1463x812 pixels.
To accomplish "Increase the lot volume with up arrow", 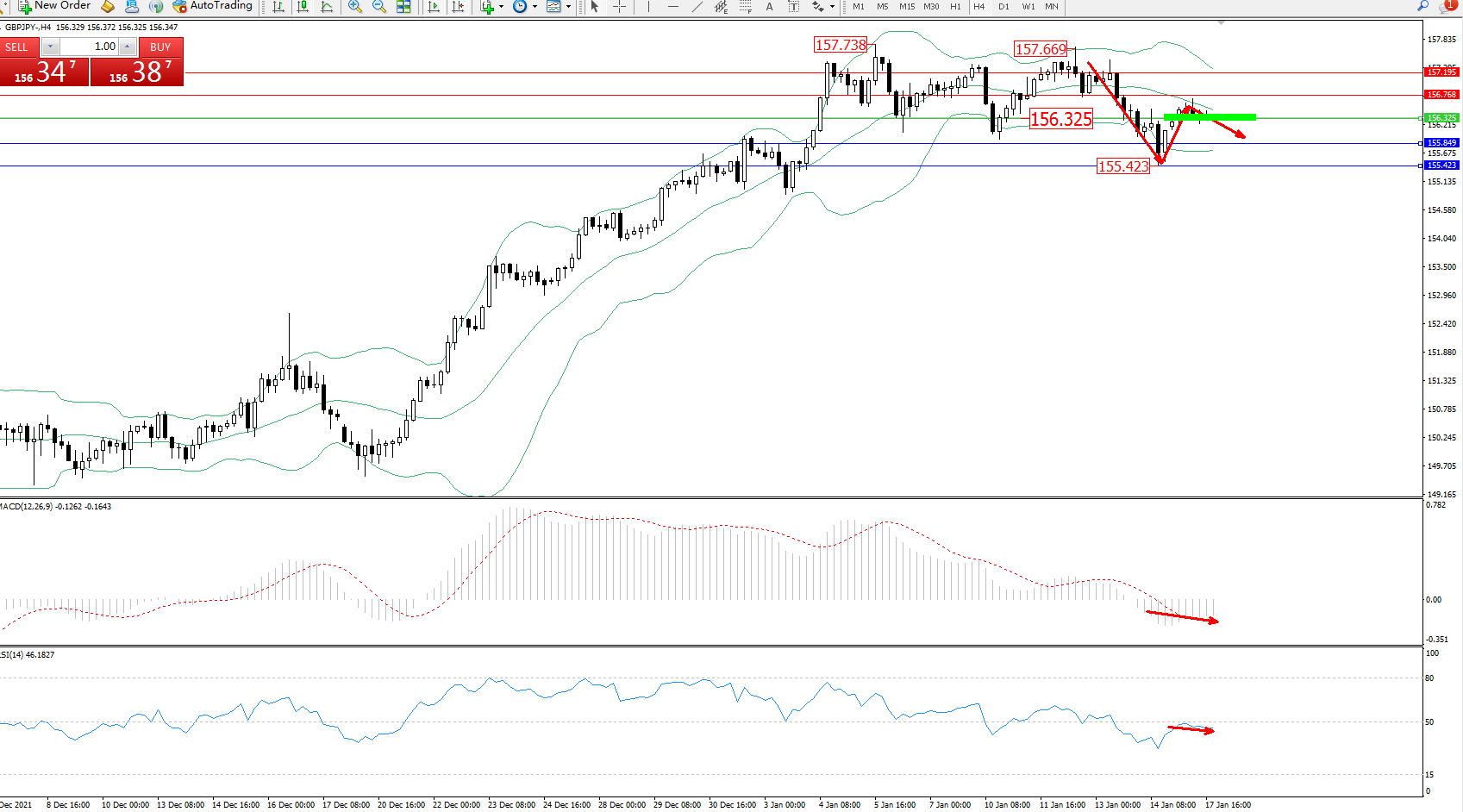I will tap(128, 47).
